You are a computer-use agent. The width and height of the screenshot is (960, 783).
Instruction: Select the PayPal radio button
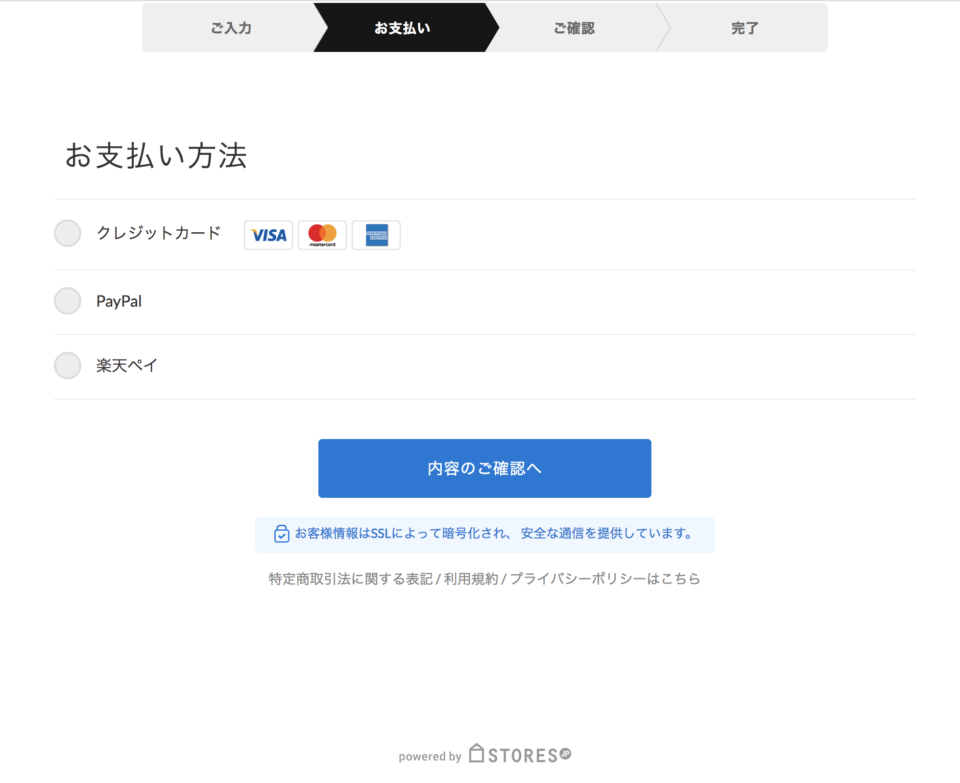67,301
